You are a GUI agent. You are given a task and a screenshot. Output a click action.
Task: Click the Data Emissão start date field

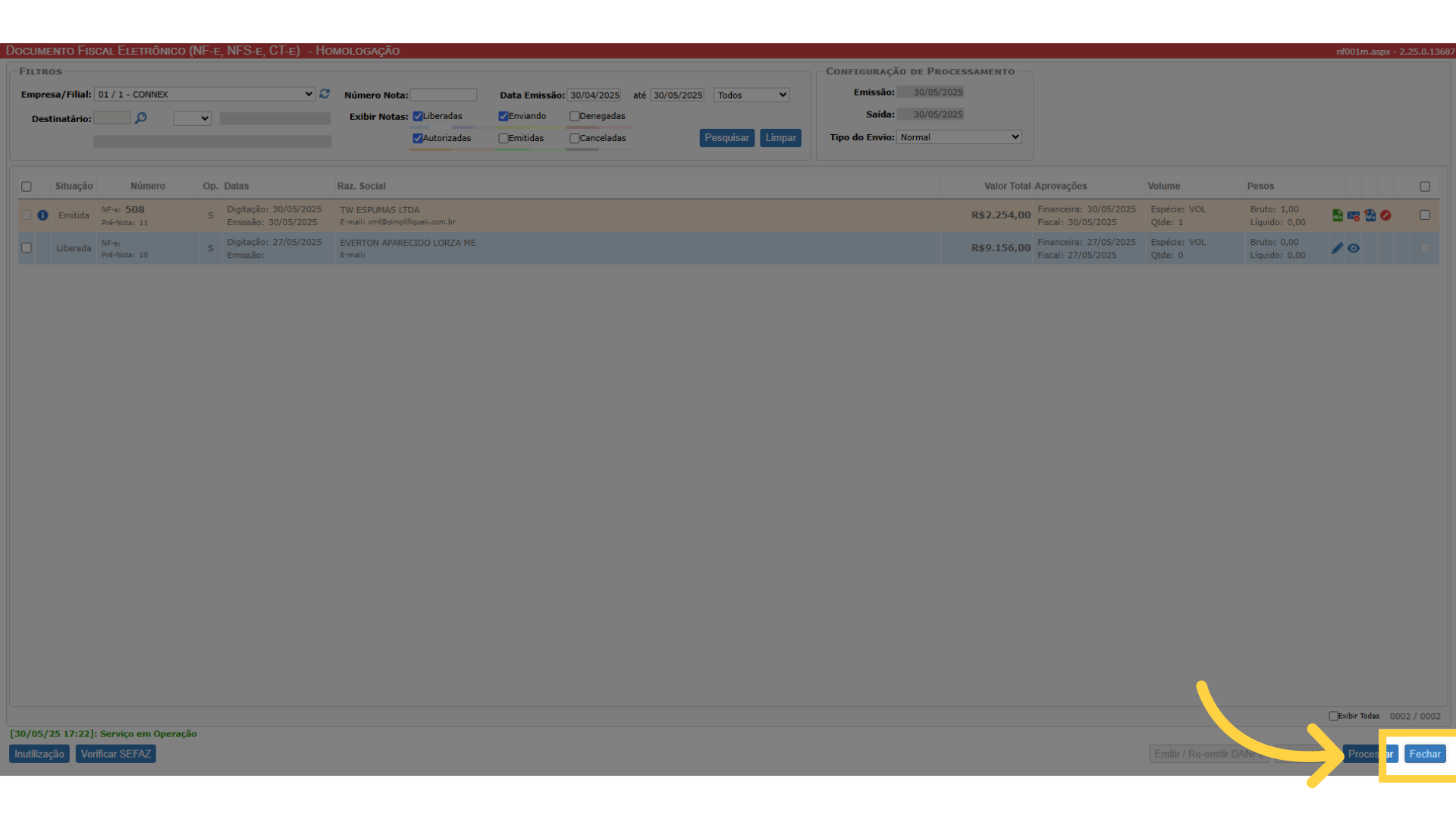[x=595, y=95]
